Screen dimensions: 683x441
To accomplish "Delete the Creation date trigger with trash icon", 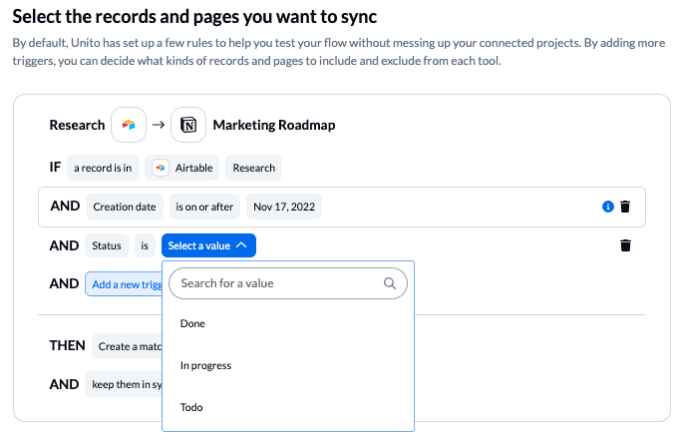I will (x=625, y=207).
